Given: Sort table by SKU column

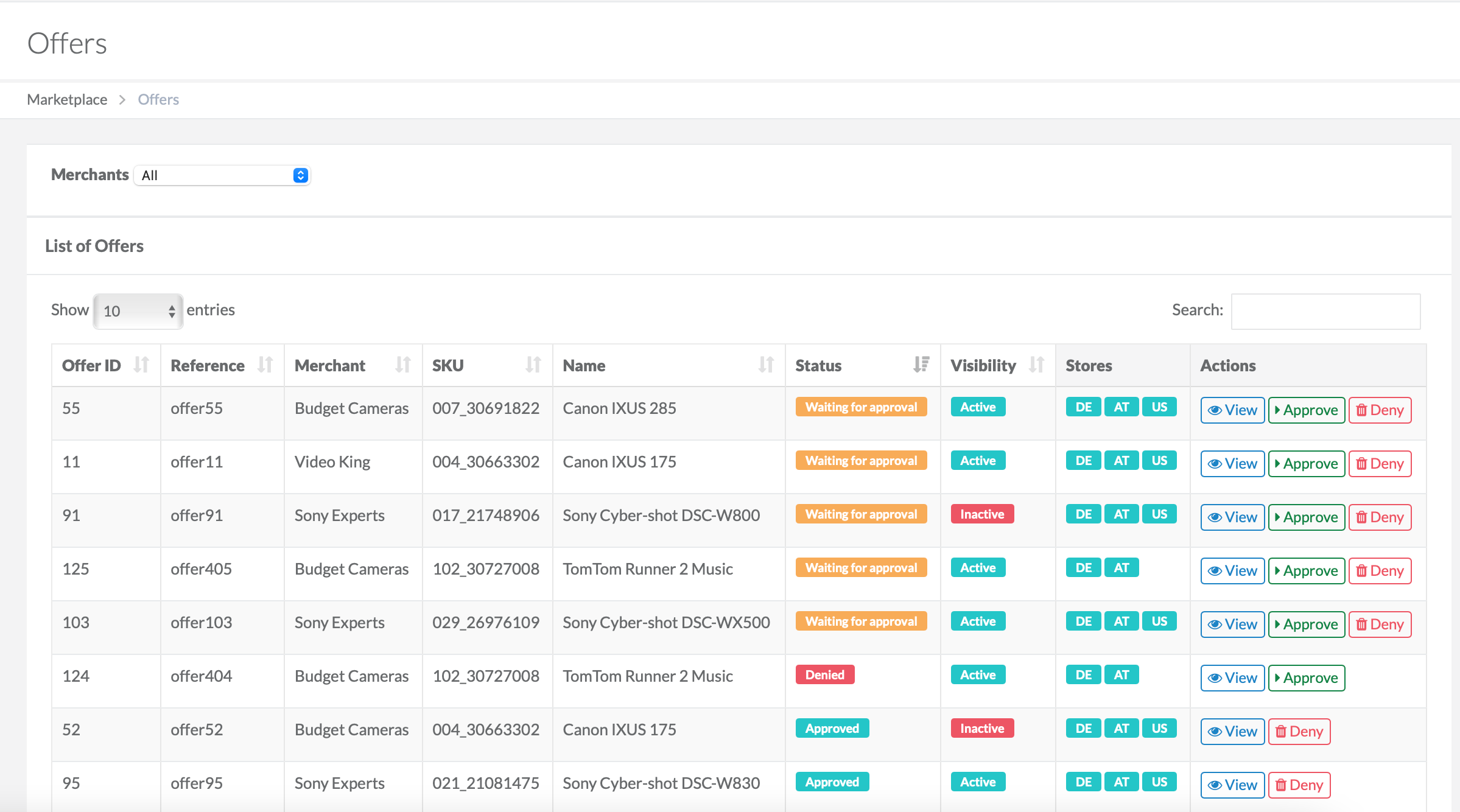Looking at the screenshot, I should (487, 365).
